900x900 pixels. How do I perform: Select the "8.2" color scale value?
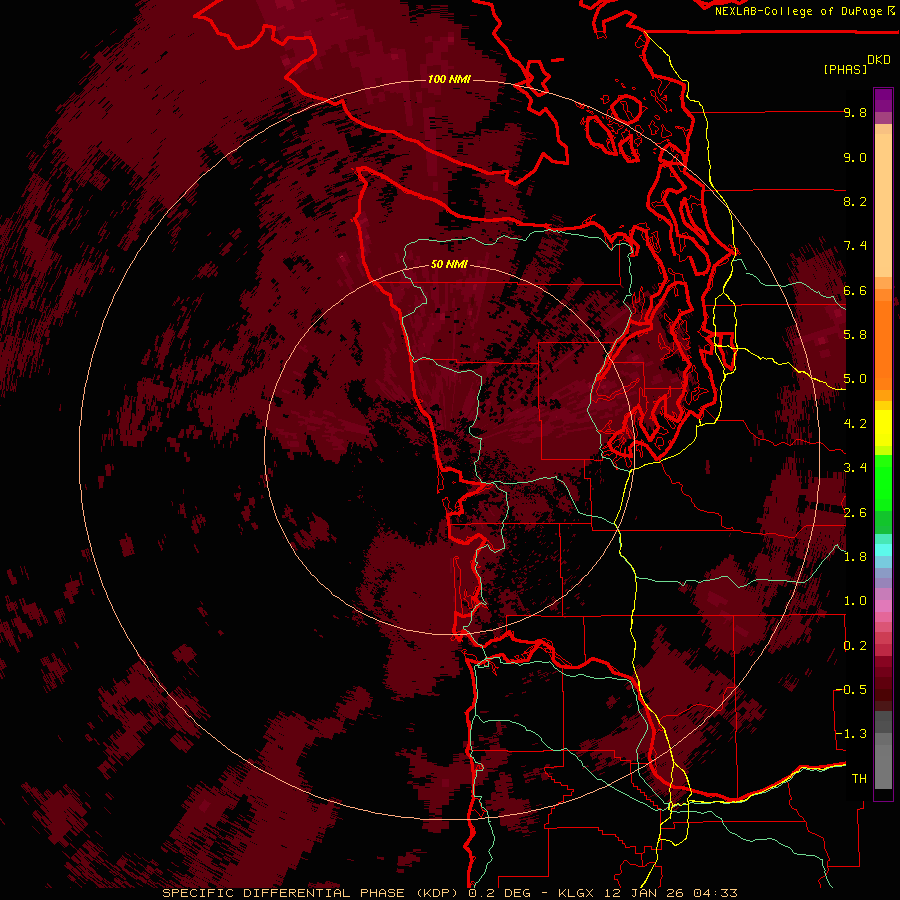(855, 202)
